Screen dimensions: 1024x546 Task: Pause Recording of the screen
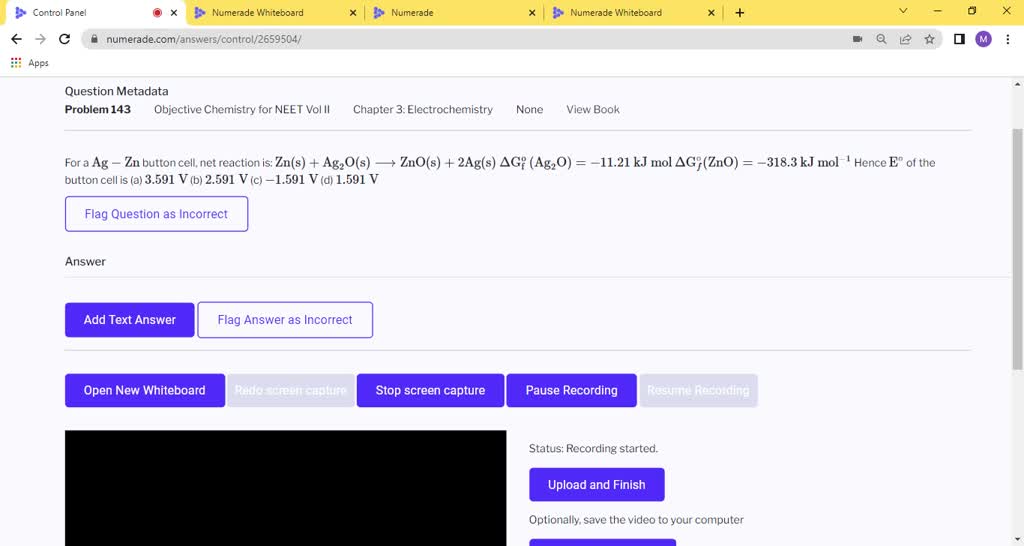pyautogui.click(x=571, y=390)
